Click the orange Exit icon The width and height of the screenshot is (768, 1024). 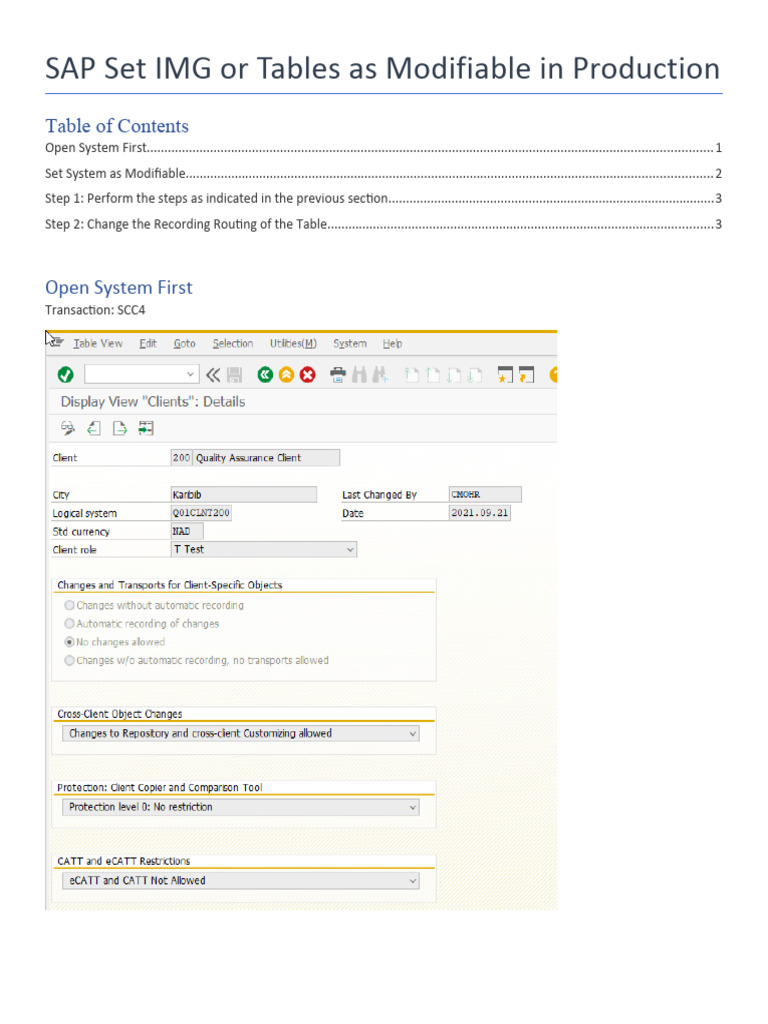(x=286, y=375)
